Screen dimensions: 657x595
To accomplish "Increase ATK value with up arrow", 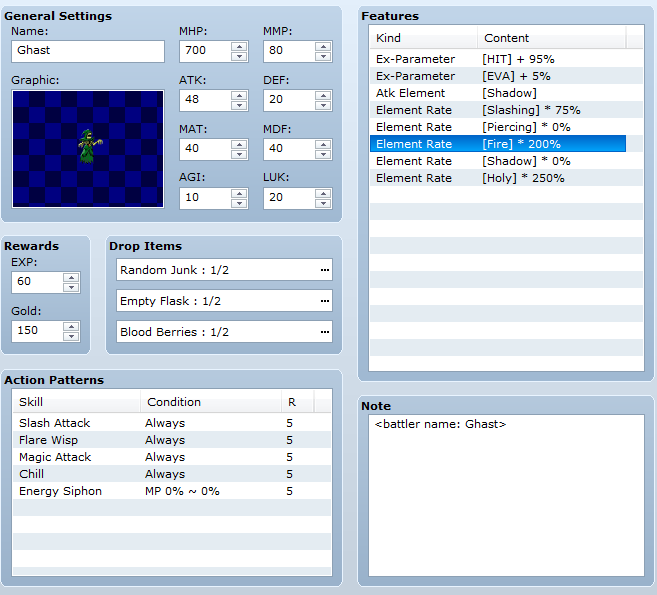I will 239,95.
